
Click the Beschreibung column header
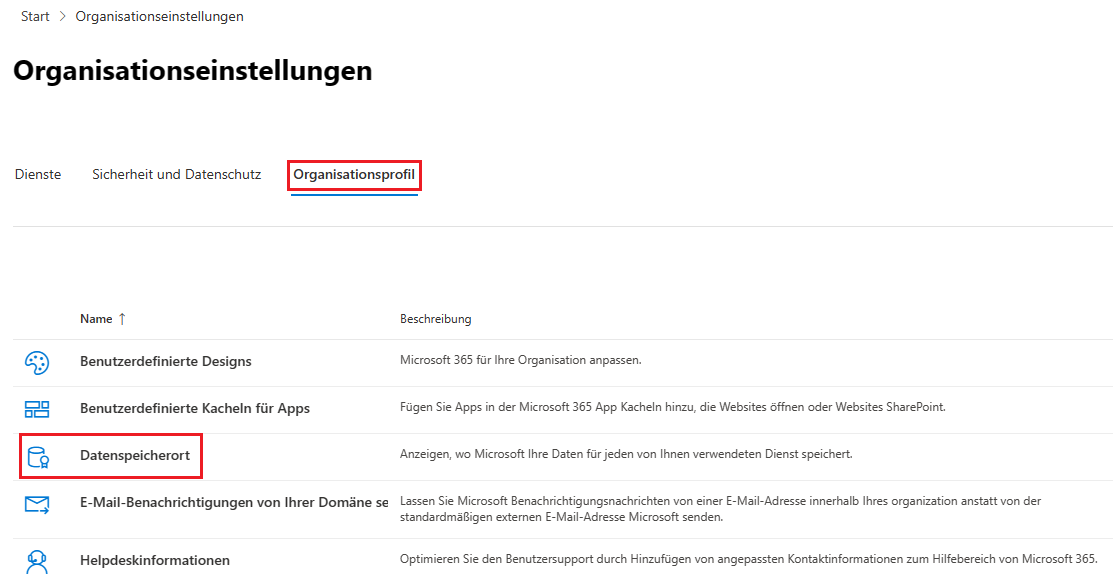tap(436, 320)
